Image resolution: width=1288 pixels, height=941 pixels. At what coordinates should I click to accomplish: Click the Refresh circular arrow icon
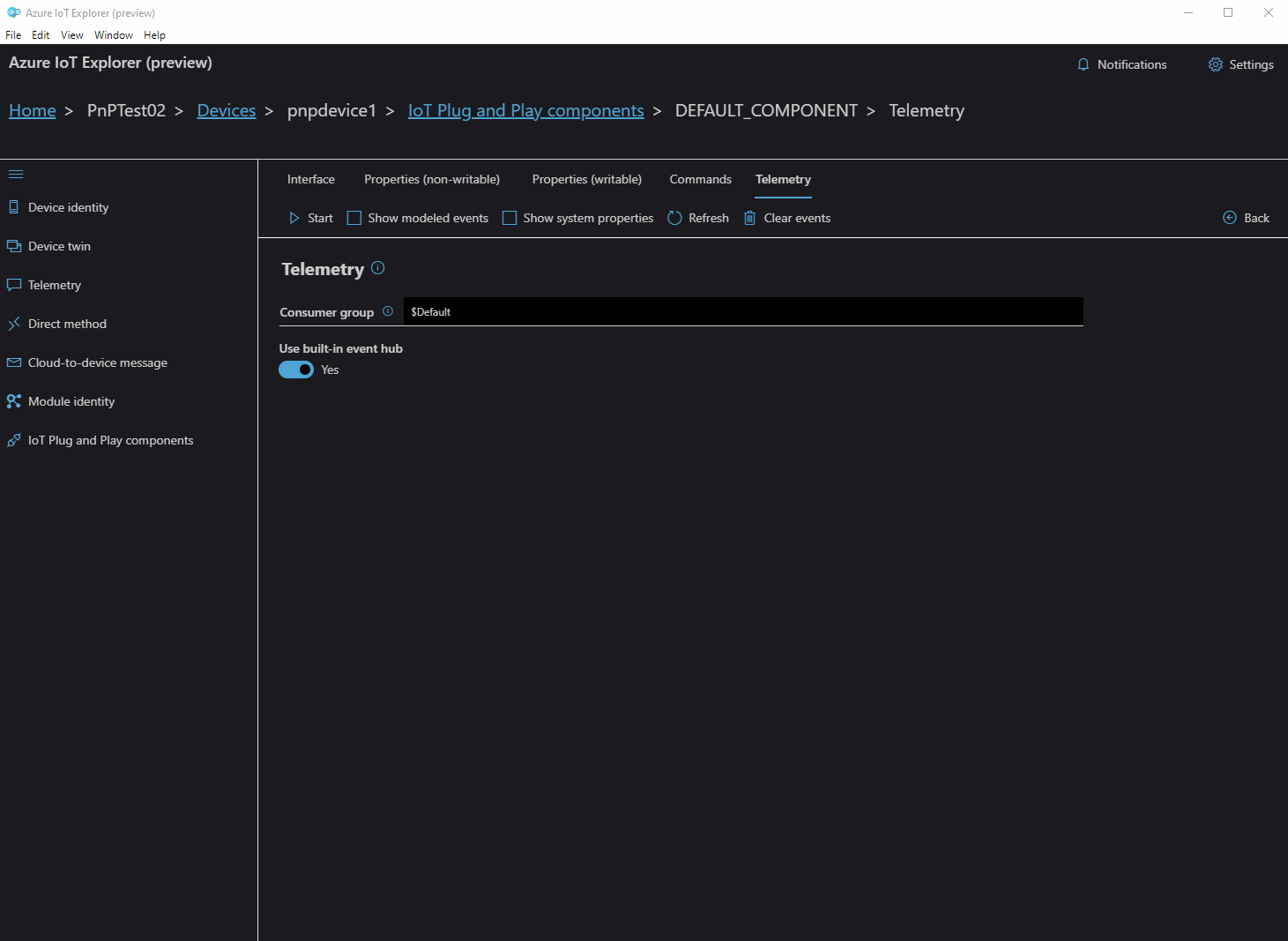[x=674, y=218]
